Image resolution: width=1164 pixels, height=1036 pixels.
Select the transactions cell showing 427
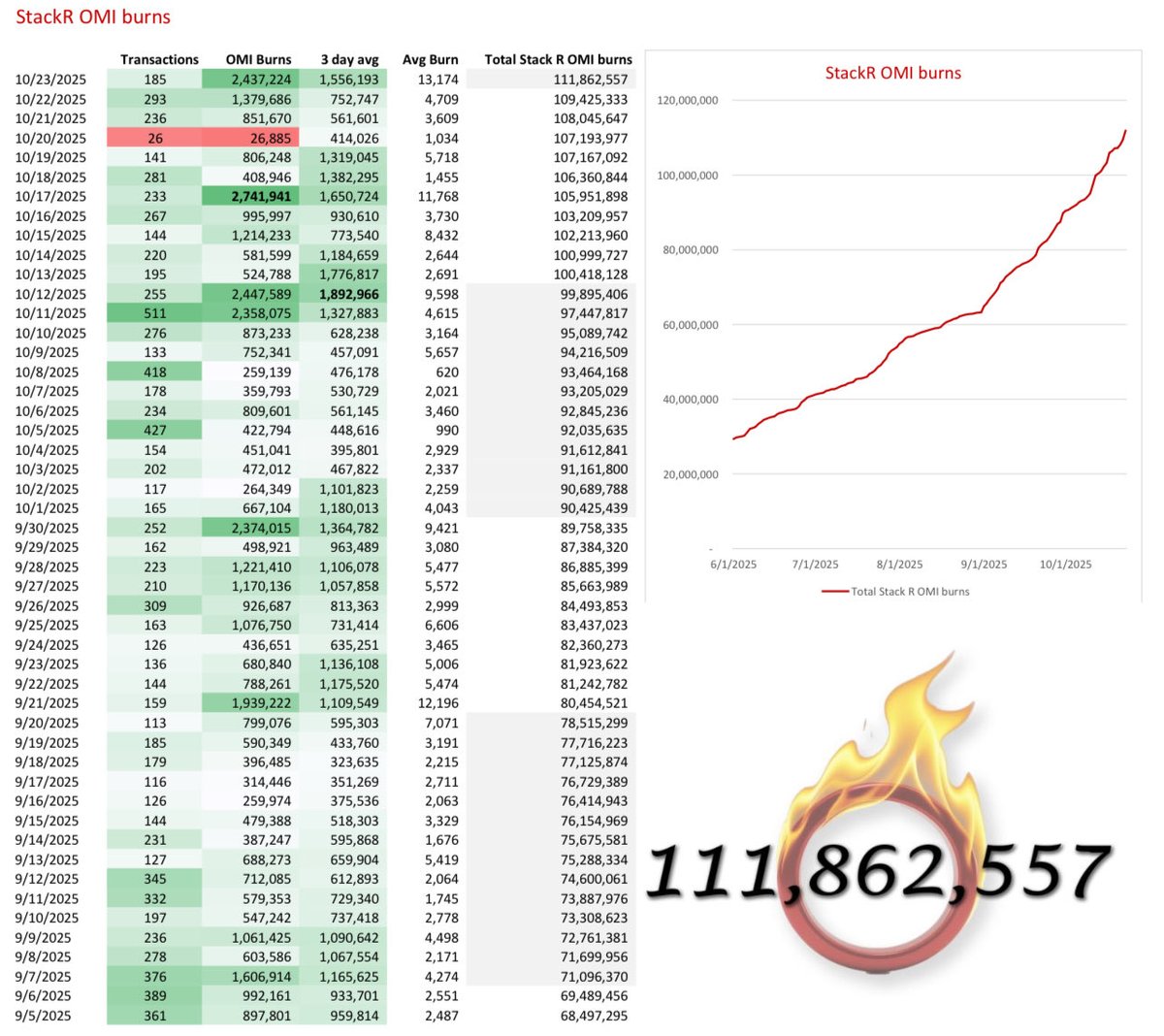pyautogui.click(x=155, y=431)
